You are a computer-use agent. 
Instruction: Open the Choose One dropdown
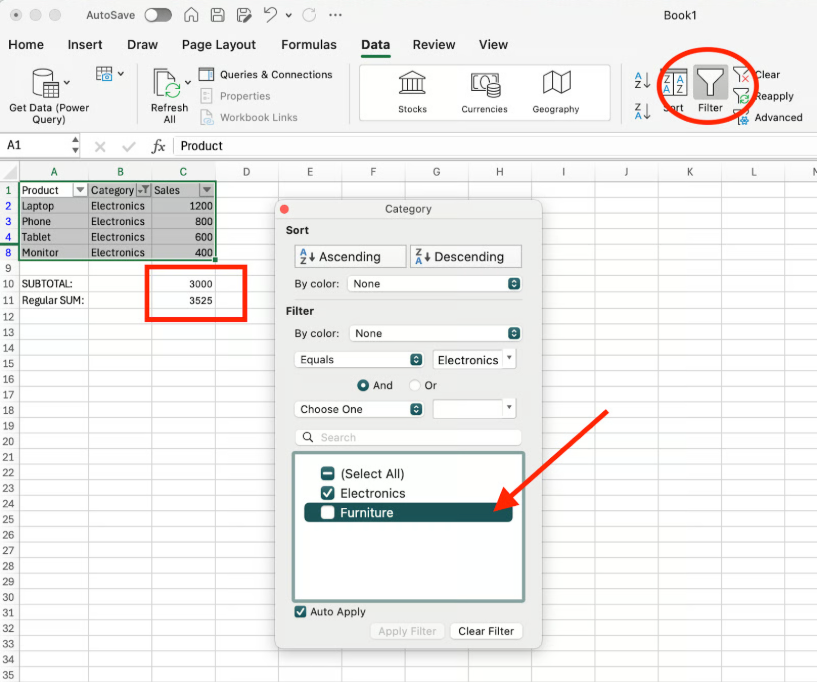358,409
